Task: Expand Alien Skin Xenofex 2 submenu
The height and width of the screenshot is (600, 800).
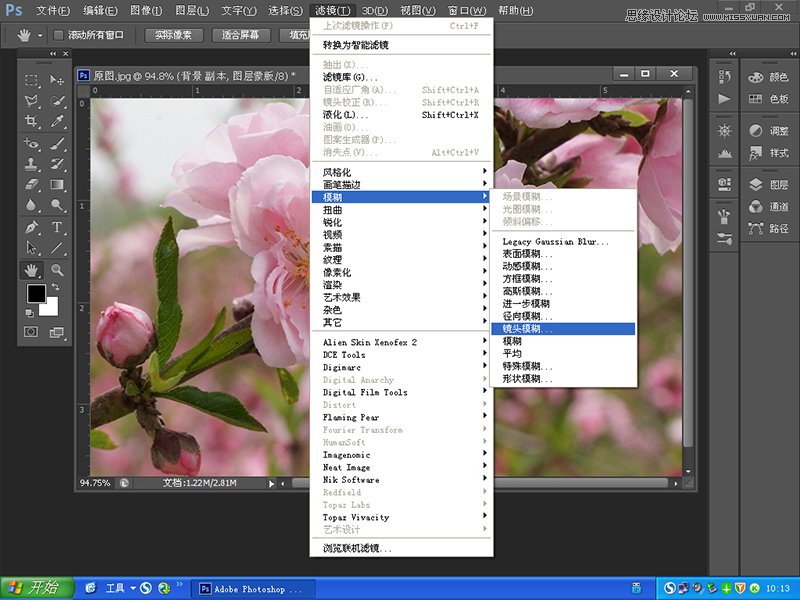Action: click(402, 342)
